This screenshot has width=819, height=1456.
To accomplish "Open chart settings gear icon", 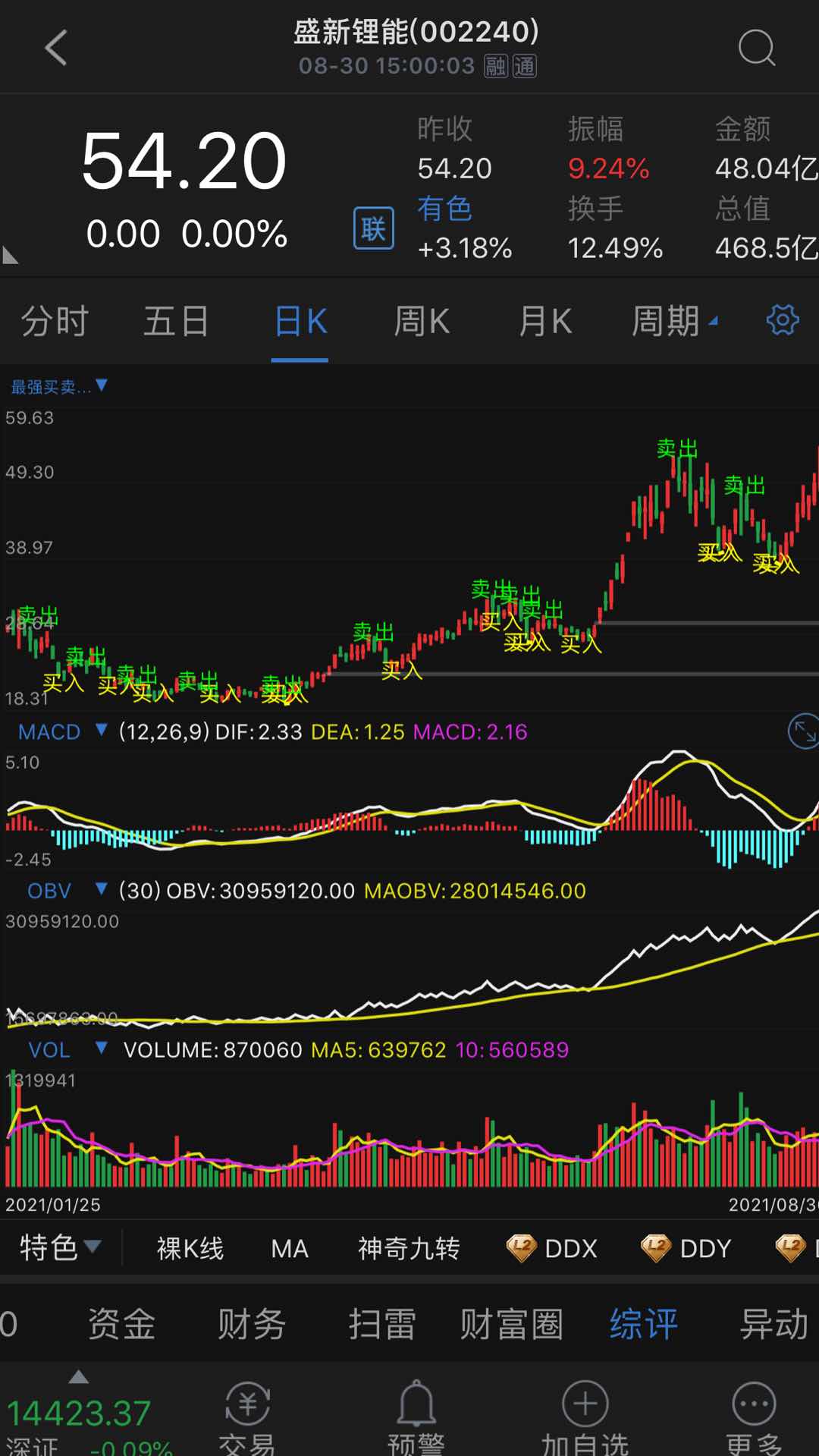I will [782, 320].
